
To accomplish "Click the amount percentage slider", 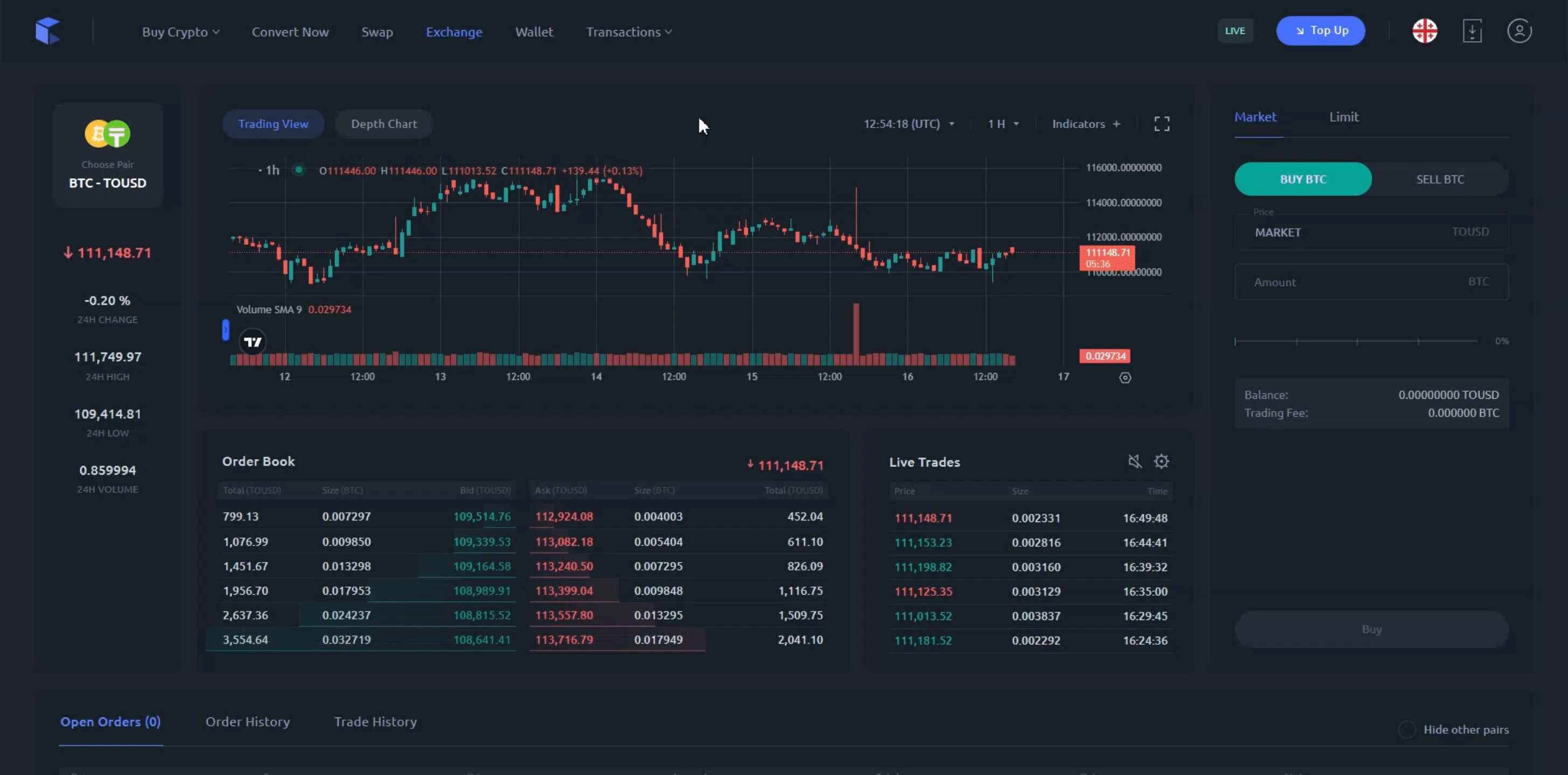I will tap(1356, 341).
